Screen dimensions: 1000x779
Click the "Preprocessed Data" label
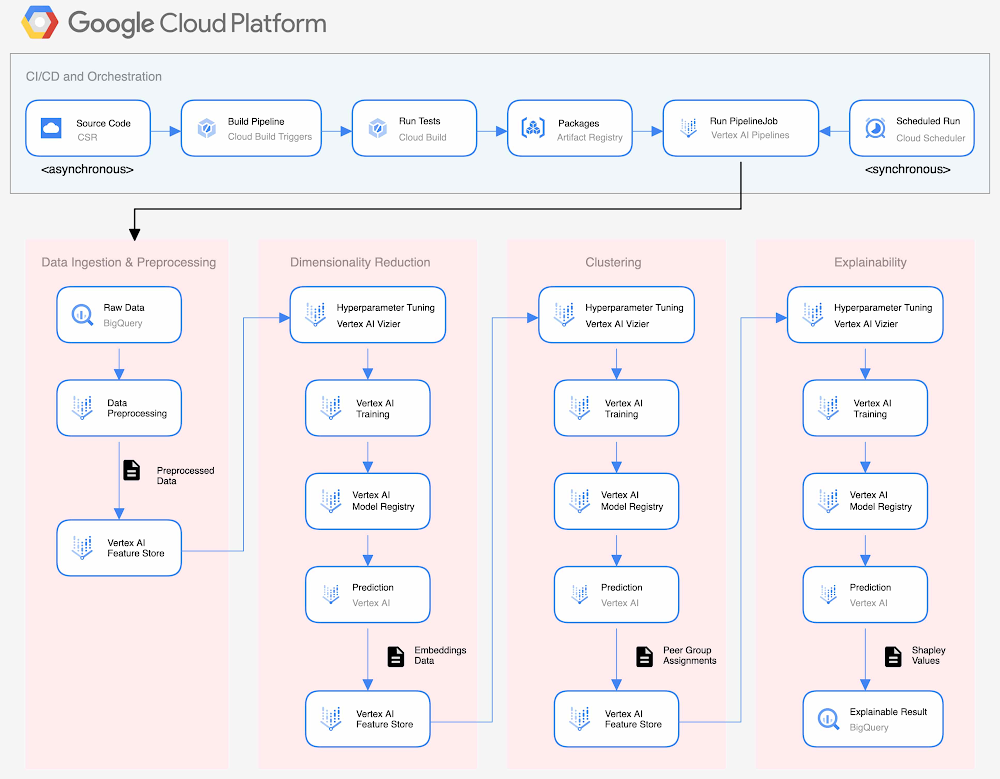(186, 475)
